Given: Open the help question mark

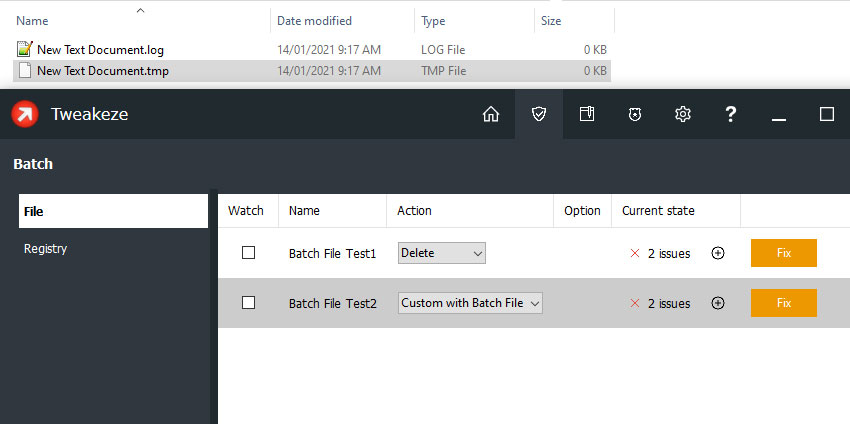Looking at the screenshot, I should click(730, 114).
